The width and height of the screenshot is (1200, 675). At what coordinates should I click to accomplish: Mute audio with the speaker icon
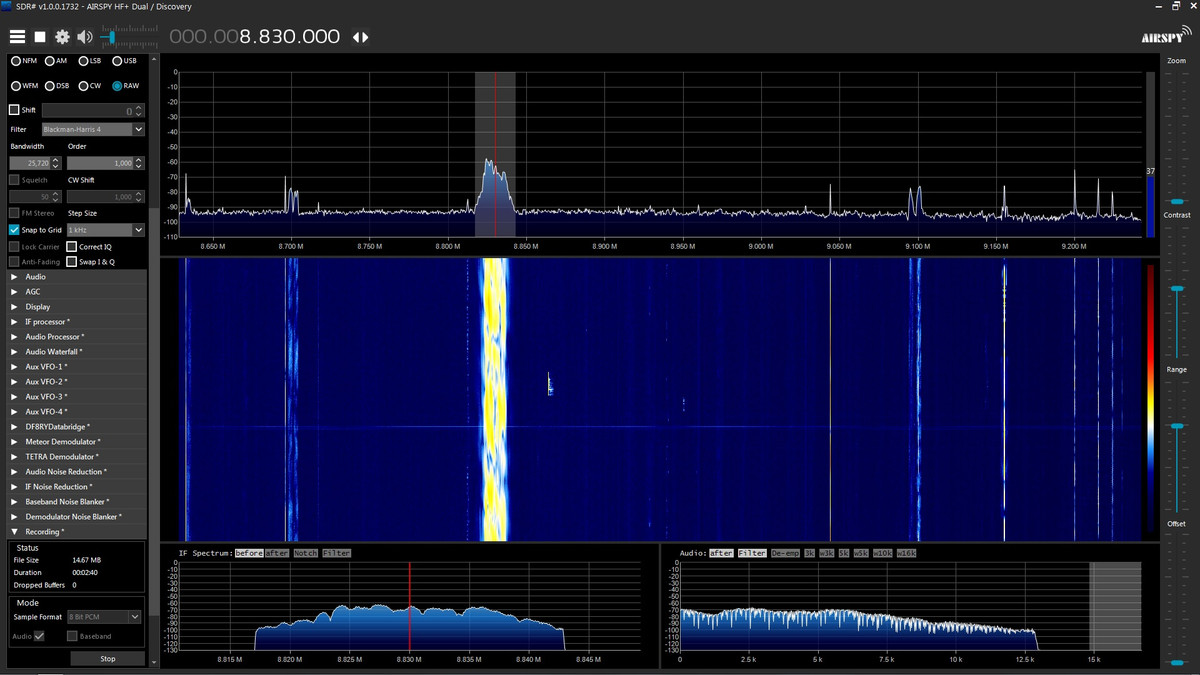(84, 37)
